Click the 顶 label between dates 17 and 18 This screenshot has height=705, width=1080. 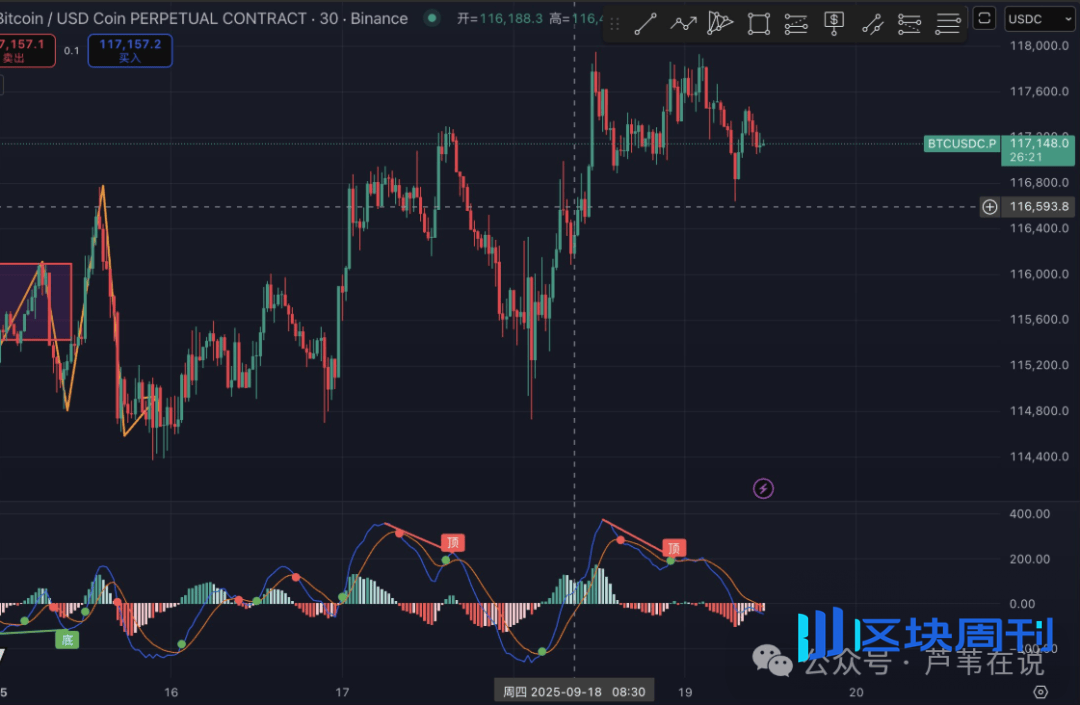[x=453, y=543]
